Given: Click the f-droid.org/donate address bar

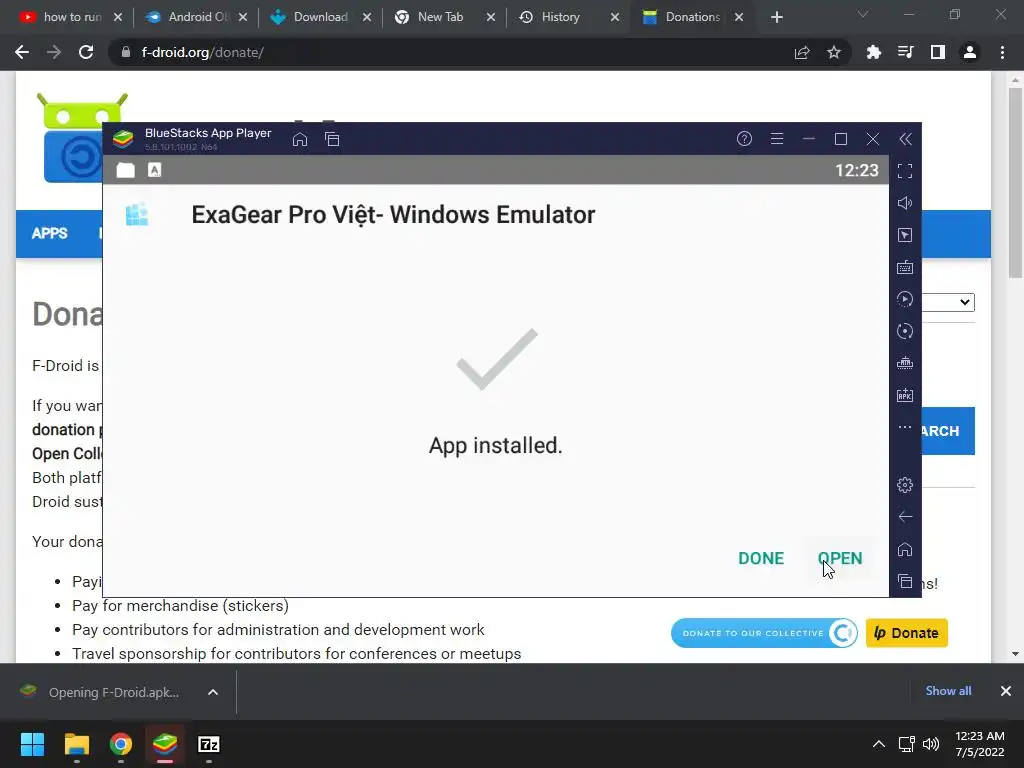Looking at the screenshot, I should (x=451, y=52).
